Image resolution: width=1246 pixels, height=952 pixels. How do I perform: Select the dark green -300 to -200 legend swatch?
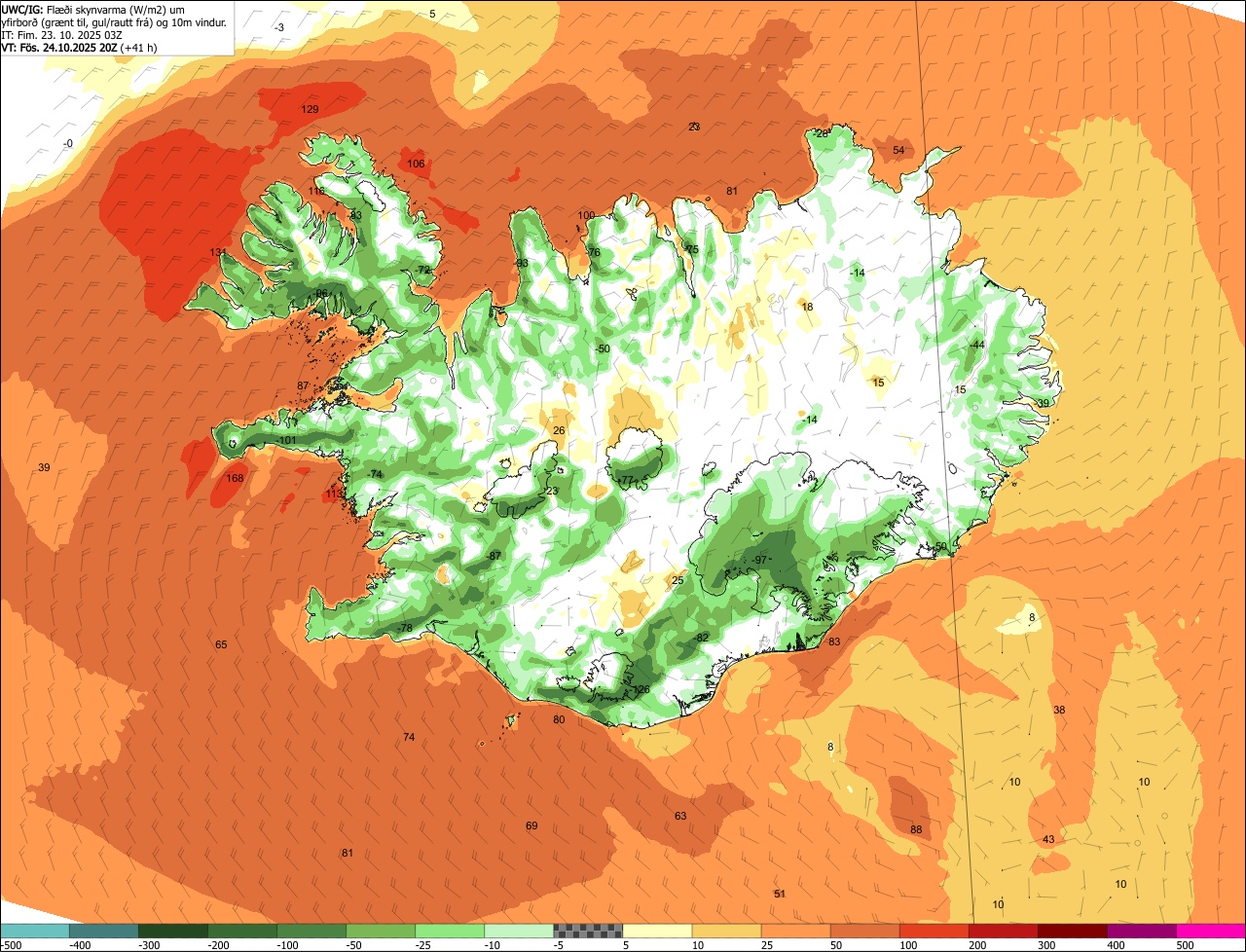point(173,931)
